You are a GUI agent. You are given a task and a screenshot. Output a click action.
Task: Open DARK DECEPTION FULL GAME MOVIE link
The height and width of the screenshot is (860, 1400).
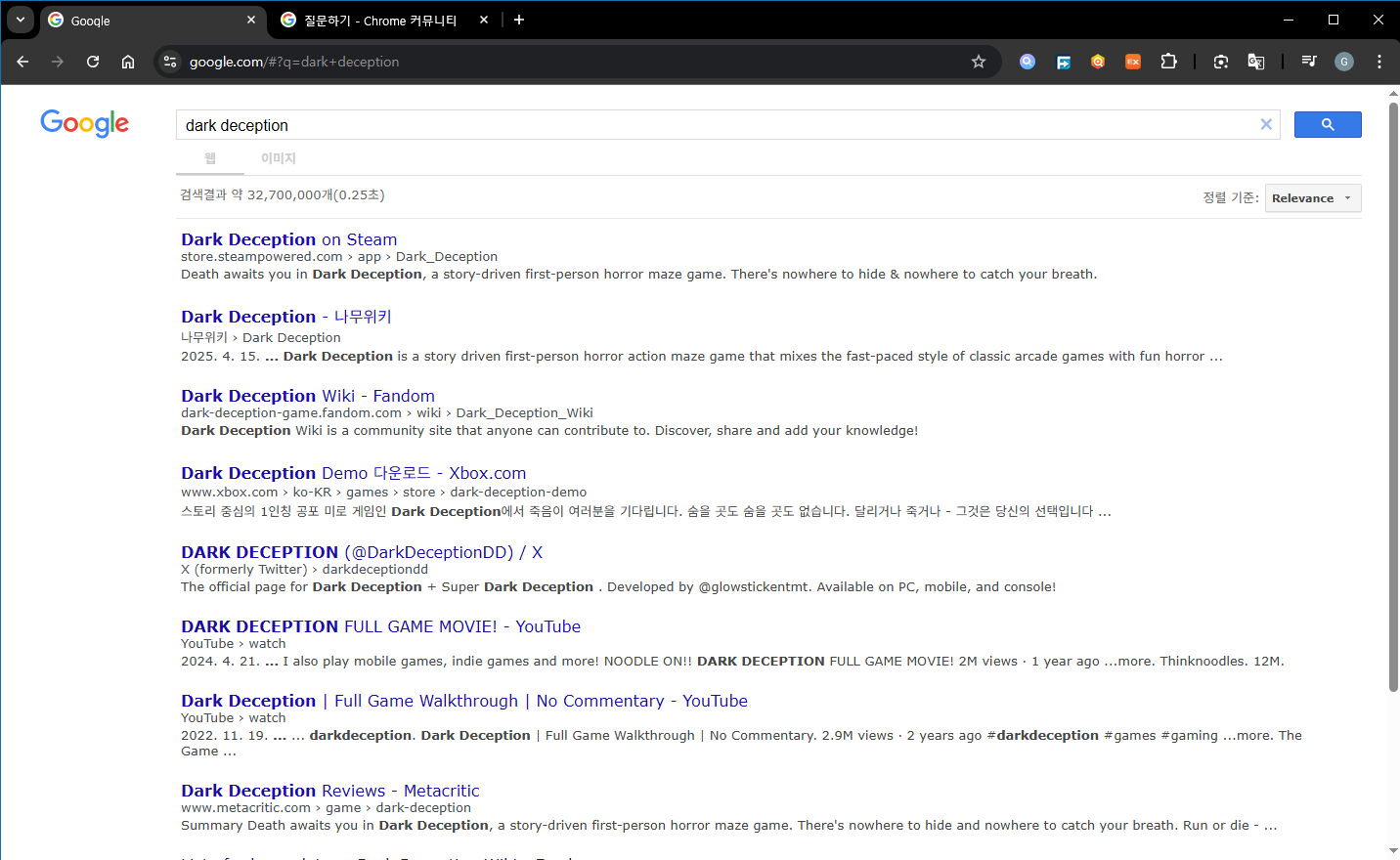[x=381, y=626]
